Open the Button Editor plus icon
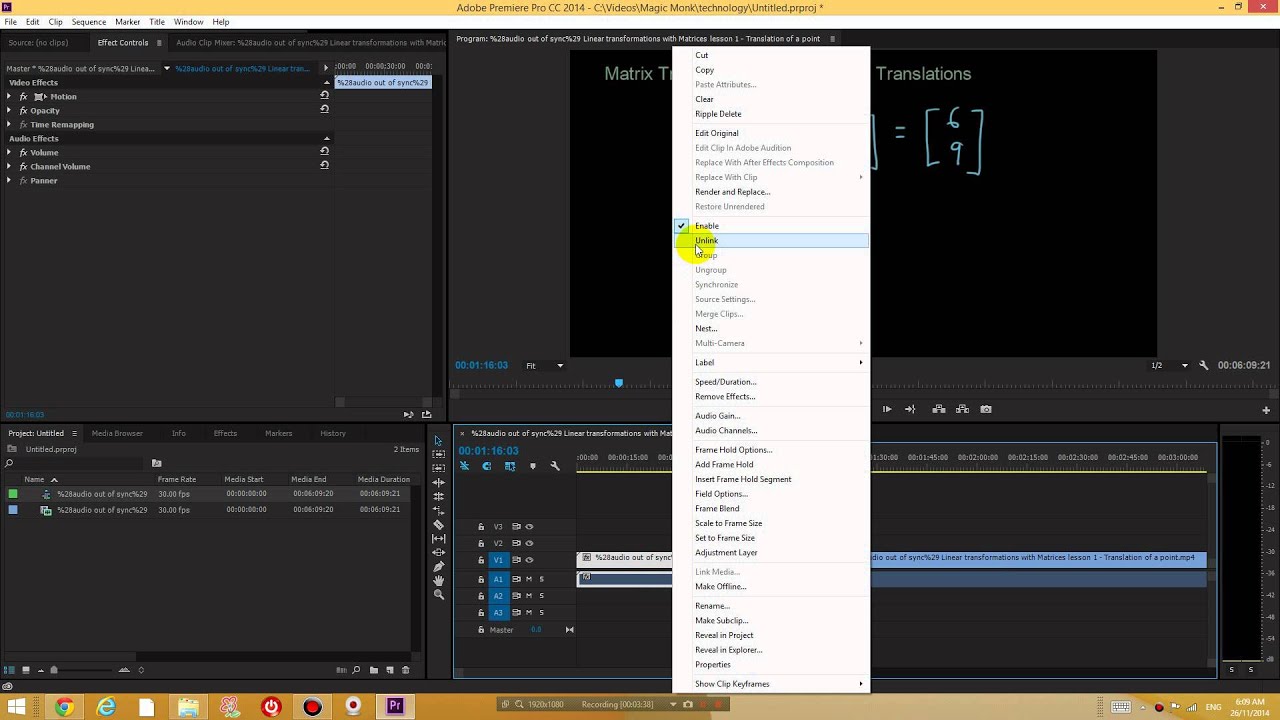 [1266, 410]
